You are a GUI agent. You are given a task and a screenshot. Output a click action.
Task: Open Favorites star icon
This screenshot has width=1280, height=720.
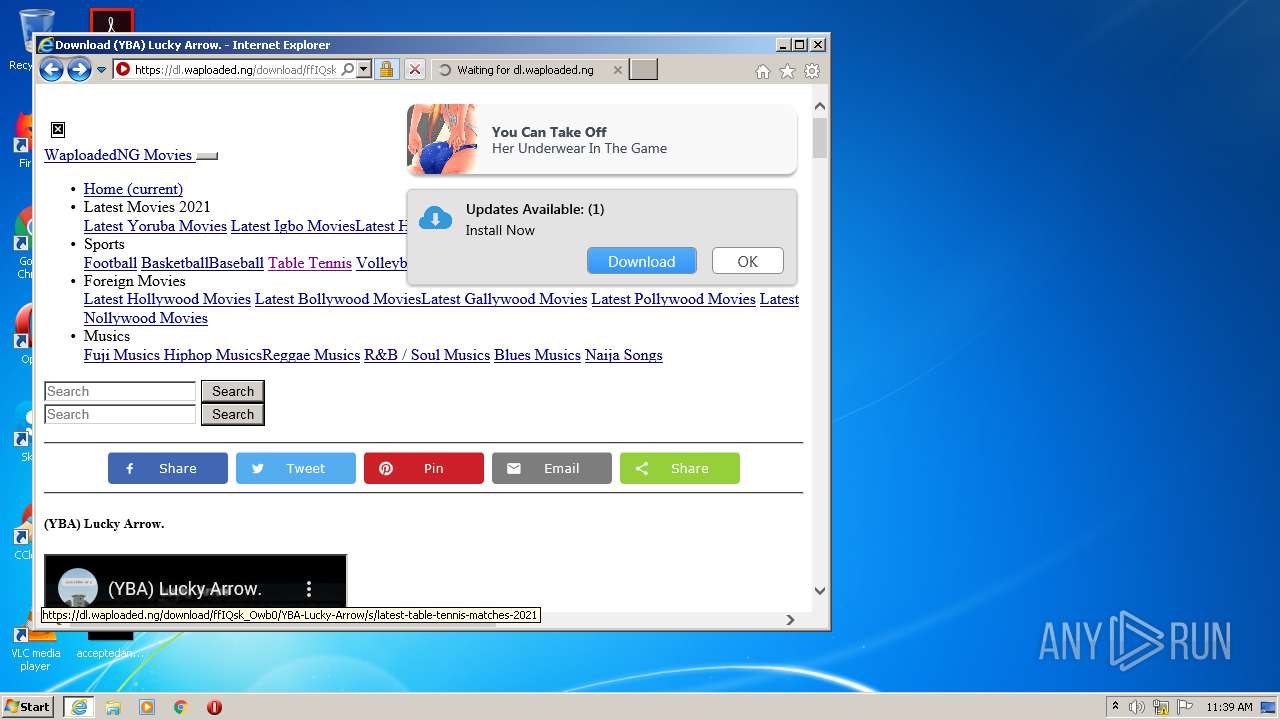point(787,71)
